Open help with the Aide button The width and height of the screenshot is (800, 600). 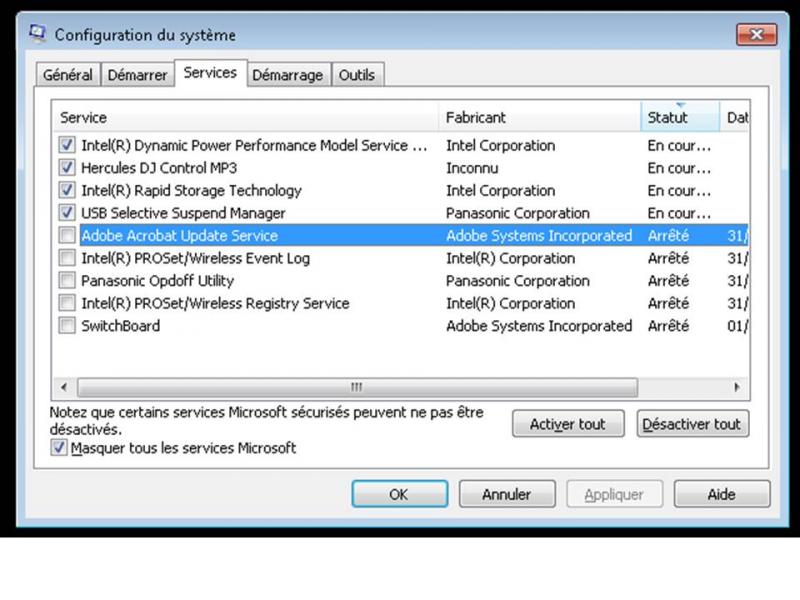tap(721, 494)
